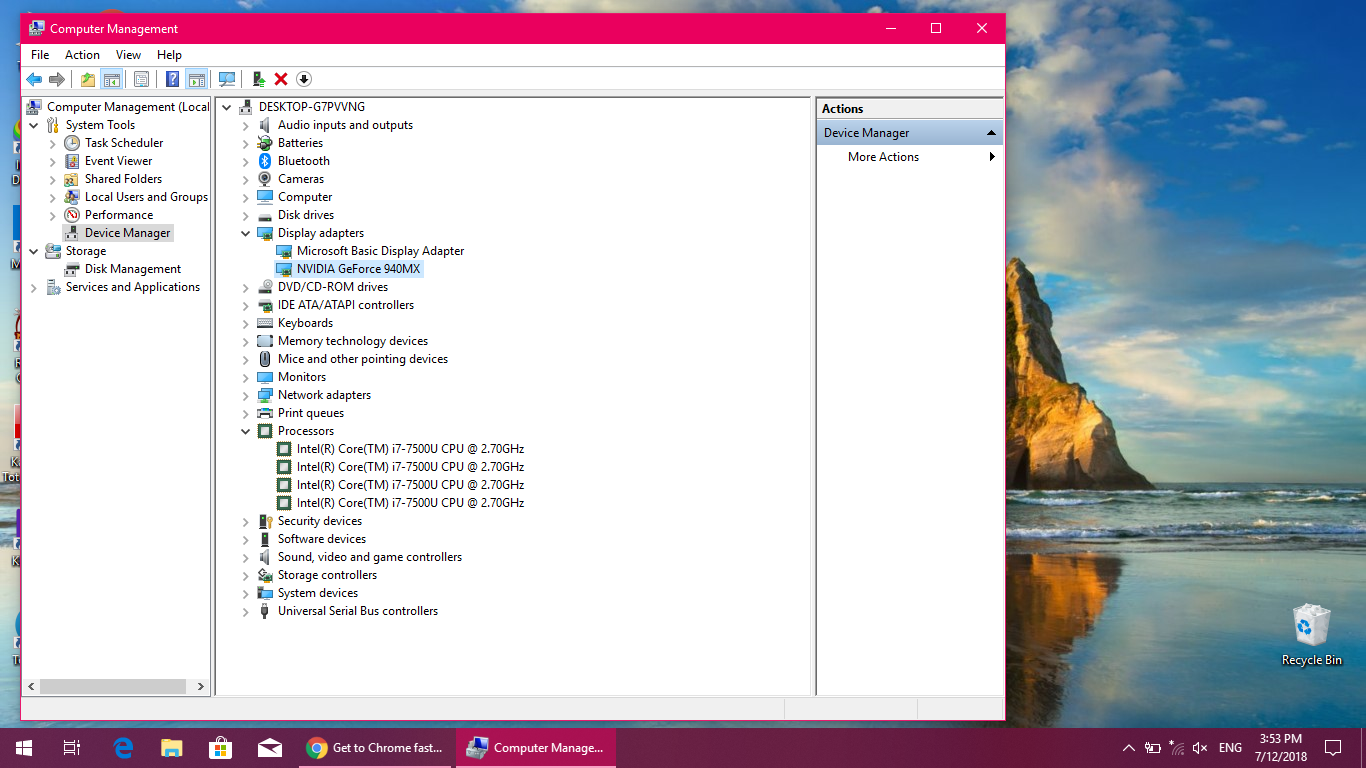Collapse Device Manager section in Actions pane

point(991,133)
